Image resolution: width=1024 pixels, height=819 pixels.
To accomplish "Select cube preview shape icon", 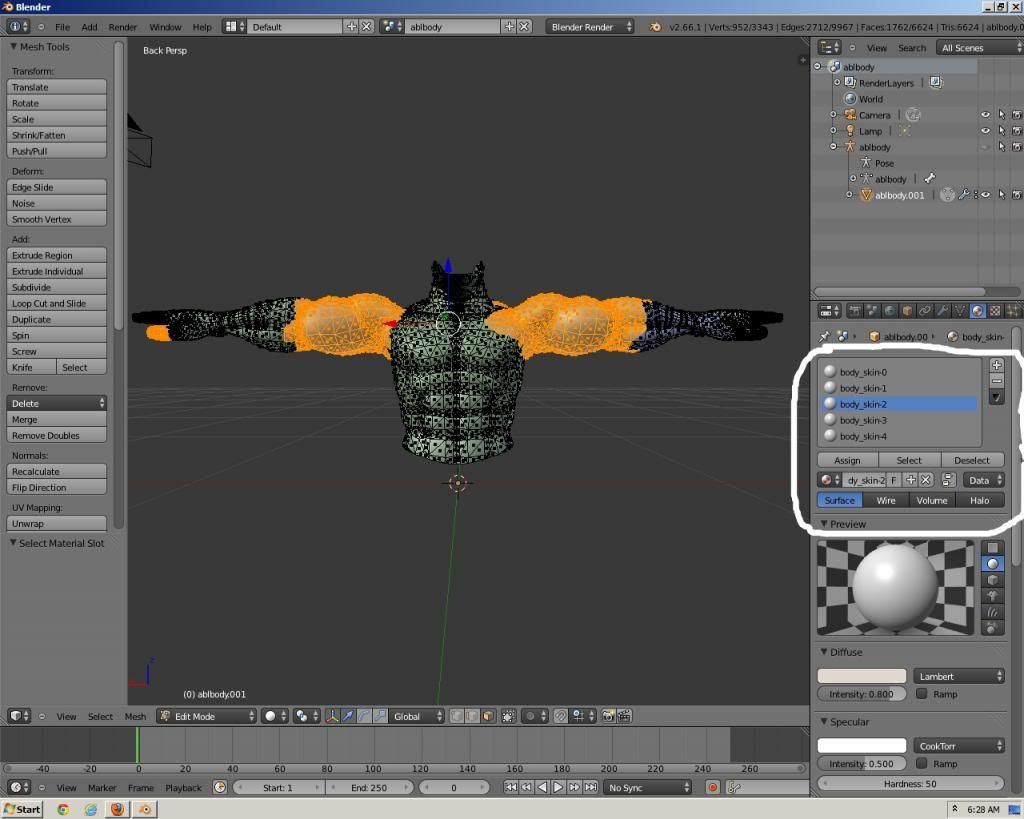I will pos(992,580).
